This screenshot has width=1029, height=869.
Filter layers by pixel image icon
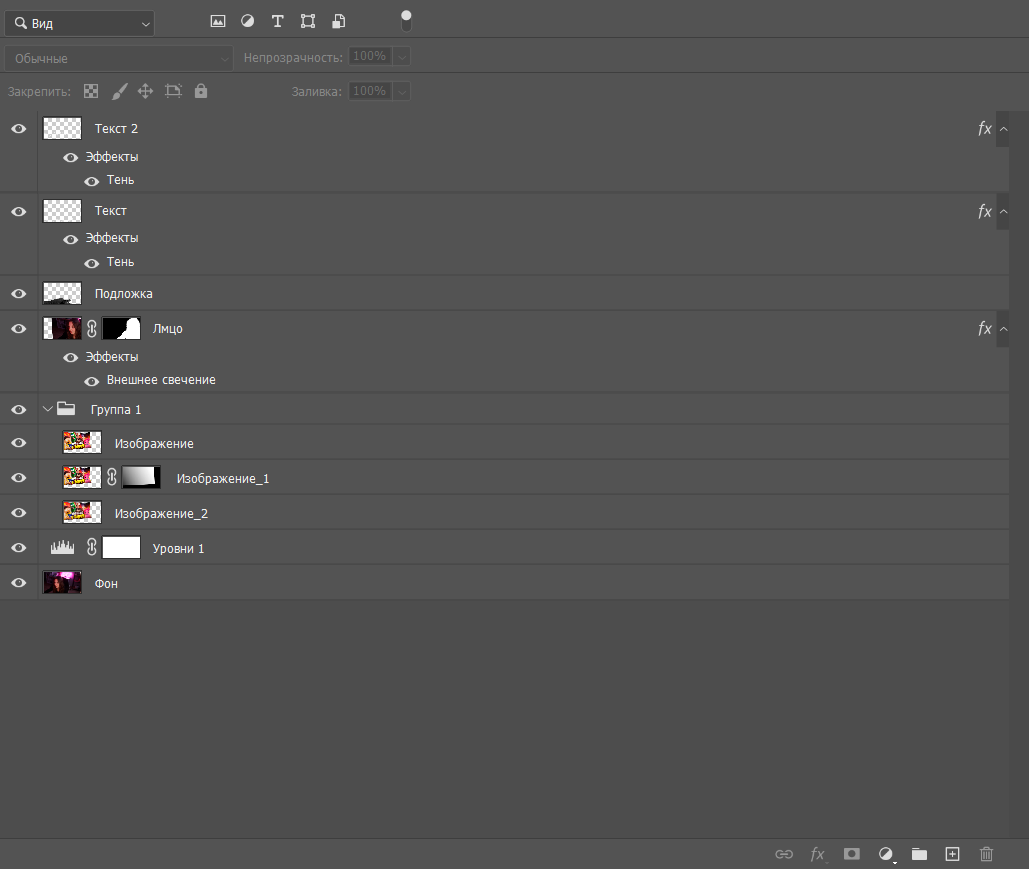(218, 22)
